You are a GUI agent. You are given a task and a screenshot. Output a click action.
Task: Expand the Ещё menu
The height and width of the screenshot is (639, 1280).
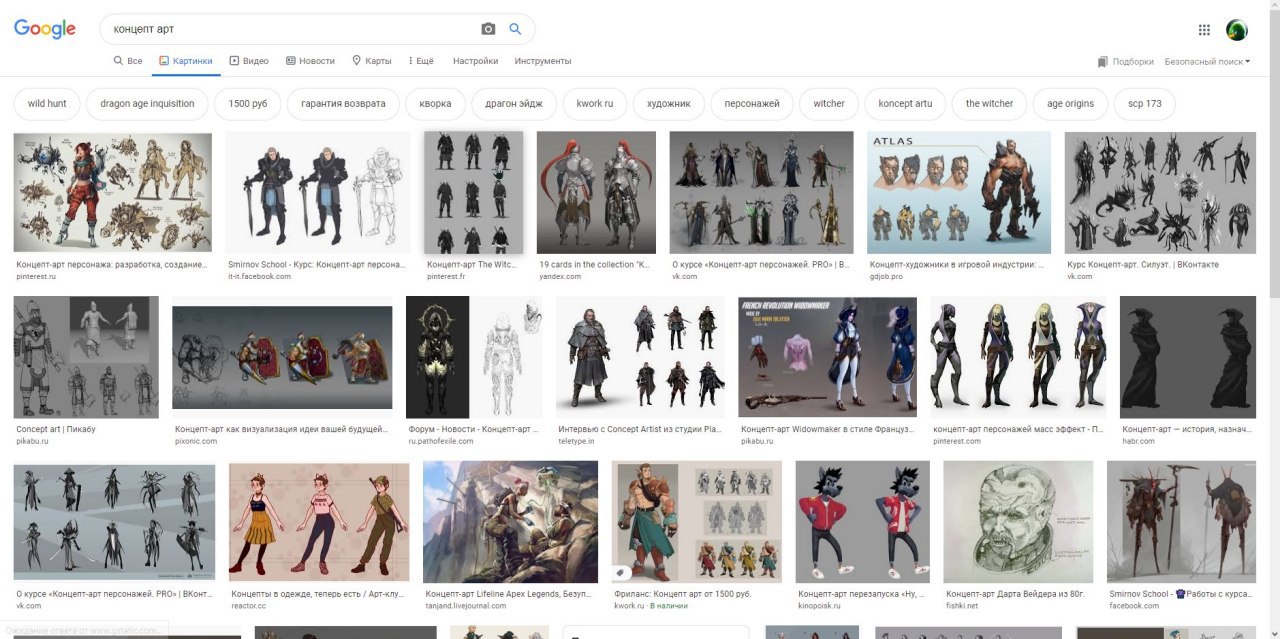point(421,61)
